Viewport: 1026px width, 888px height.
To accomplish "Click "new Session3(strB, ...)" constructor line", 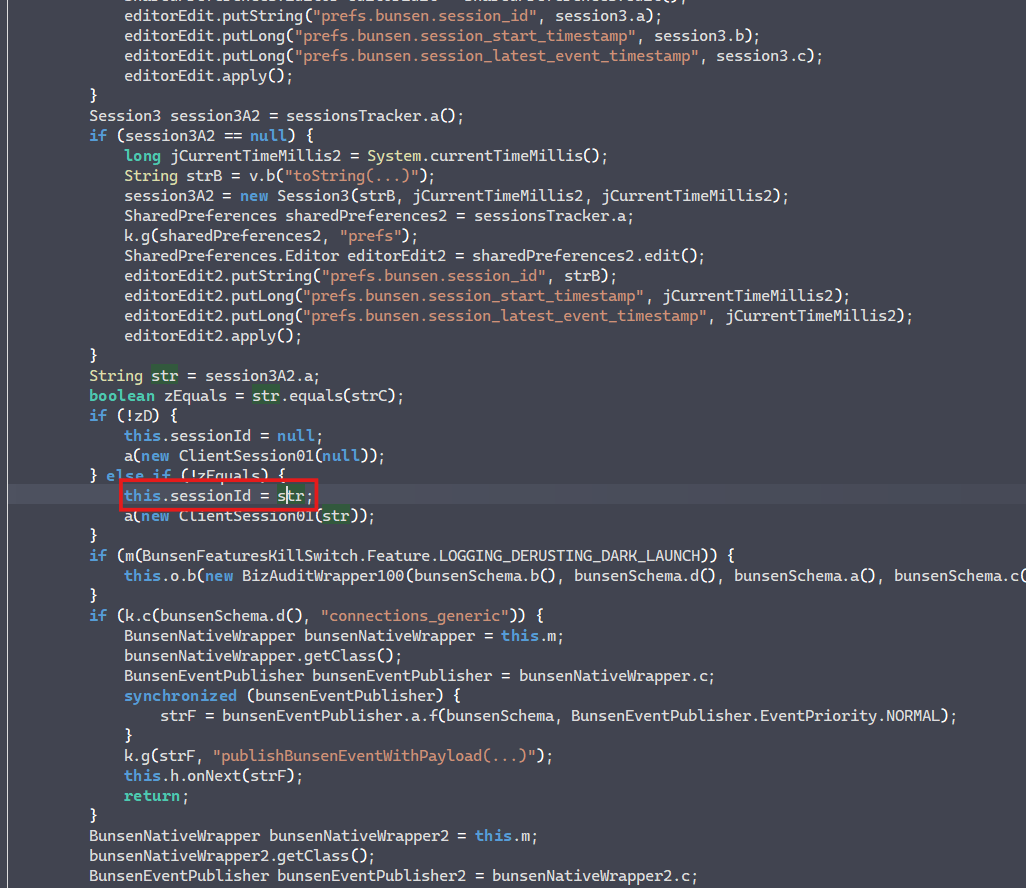I will (x=456, y=196).
